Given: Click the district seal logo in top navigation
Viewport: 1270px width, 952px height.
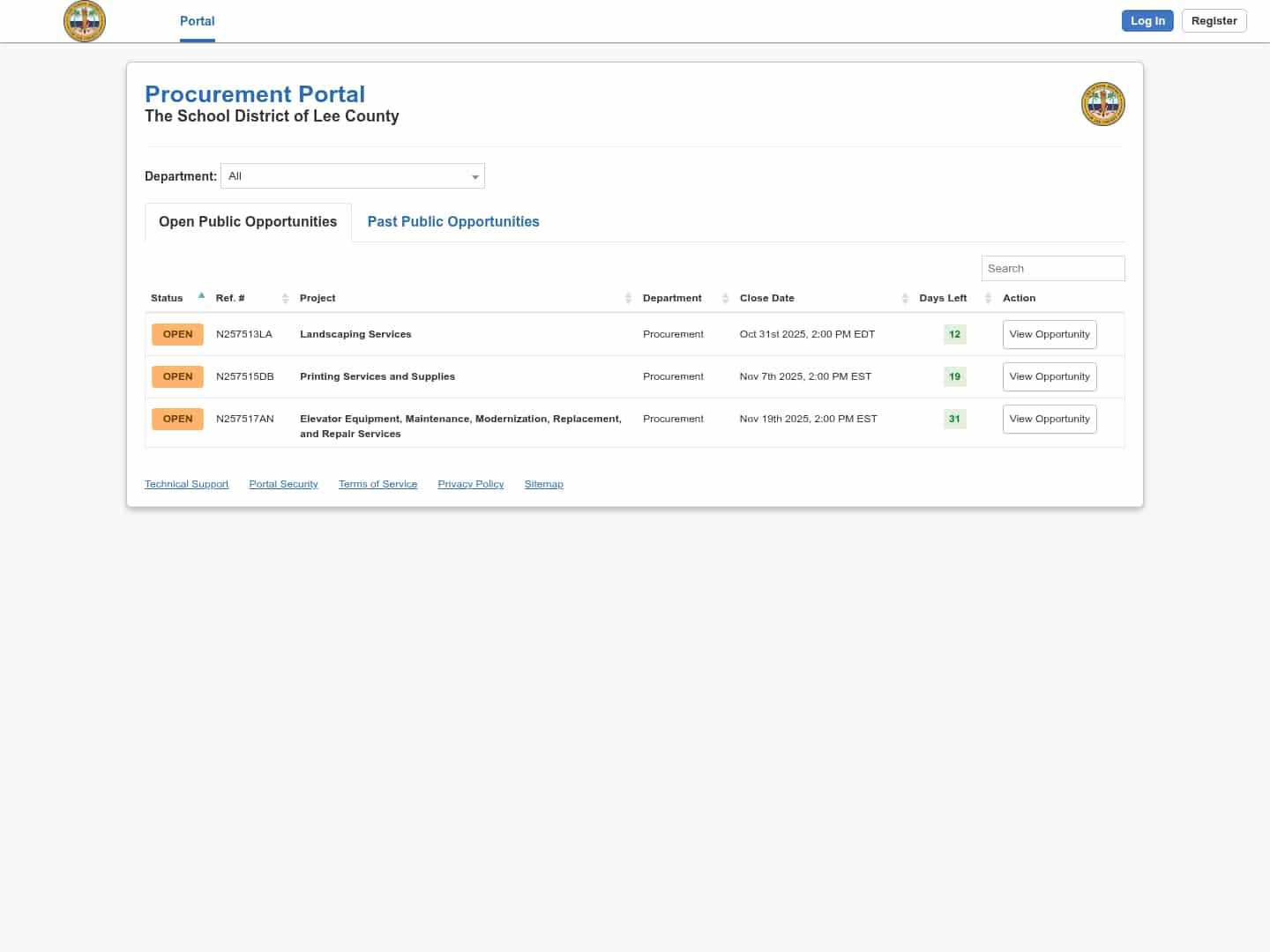Looking at the screenshot, I should (x=85, y=21).
